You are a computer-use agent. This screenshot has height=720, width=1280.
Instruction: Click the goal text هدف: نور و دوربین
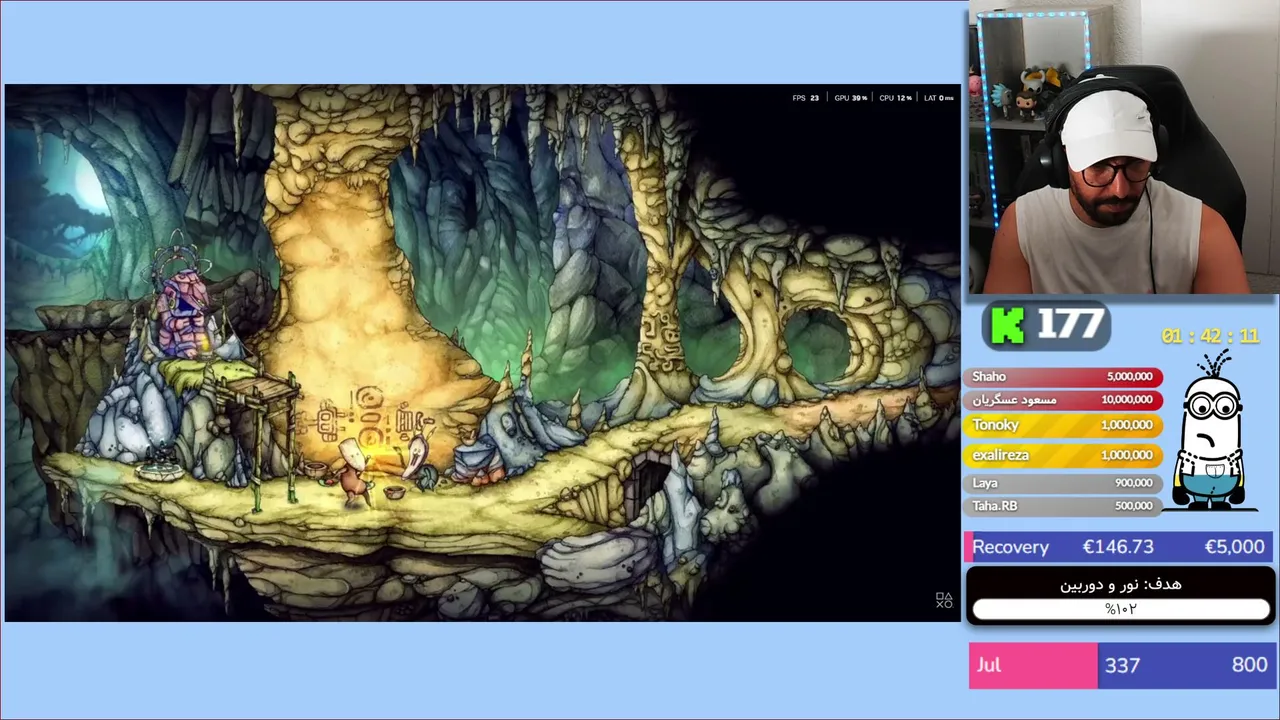(x=1121, y=584)
